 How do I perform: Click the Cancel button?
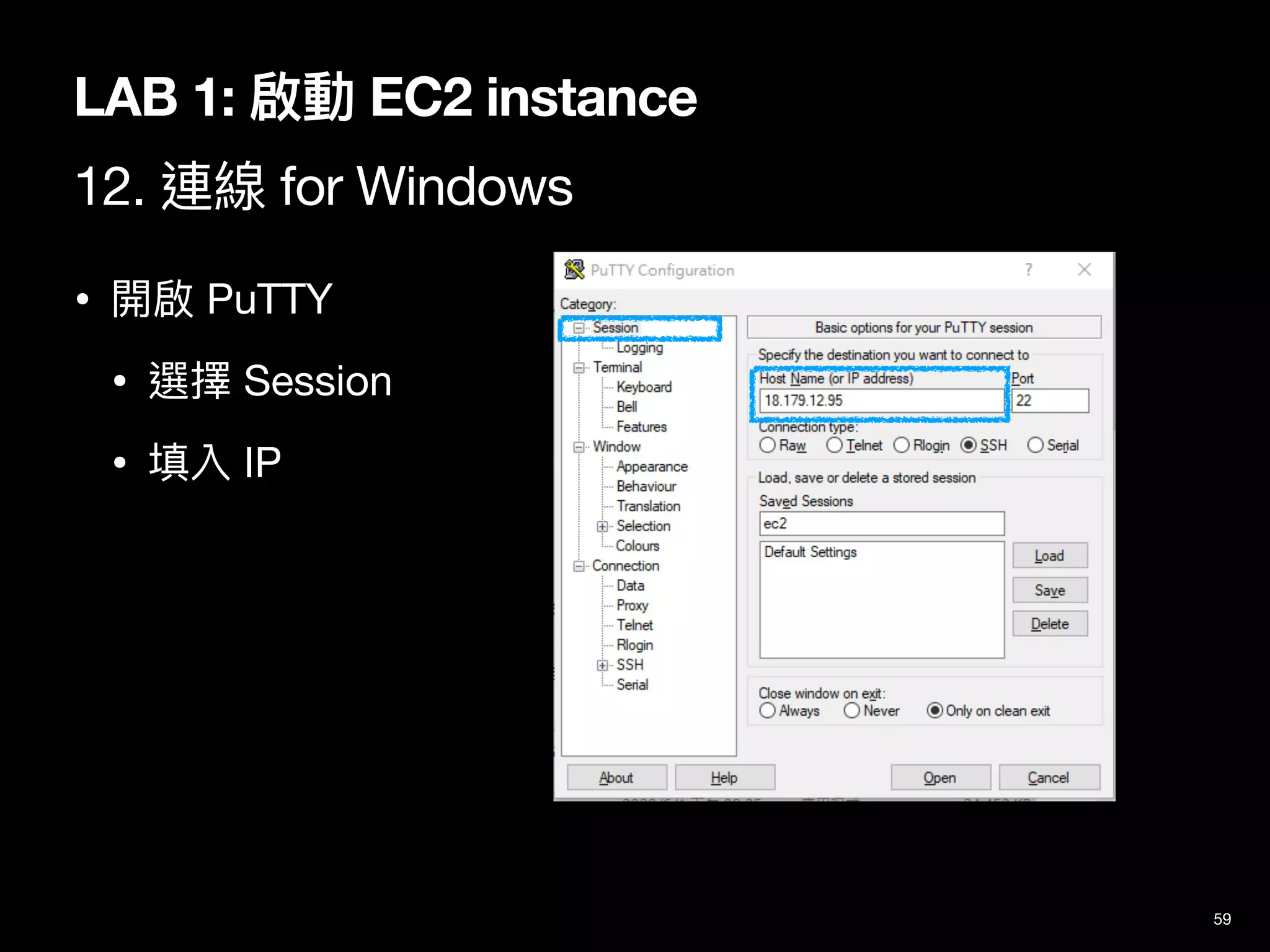click(1049, 777)
